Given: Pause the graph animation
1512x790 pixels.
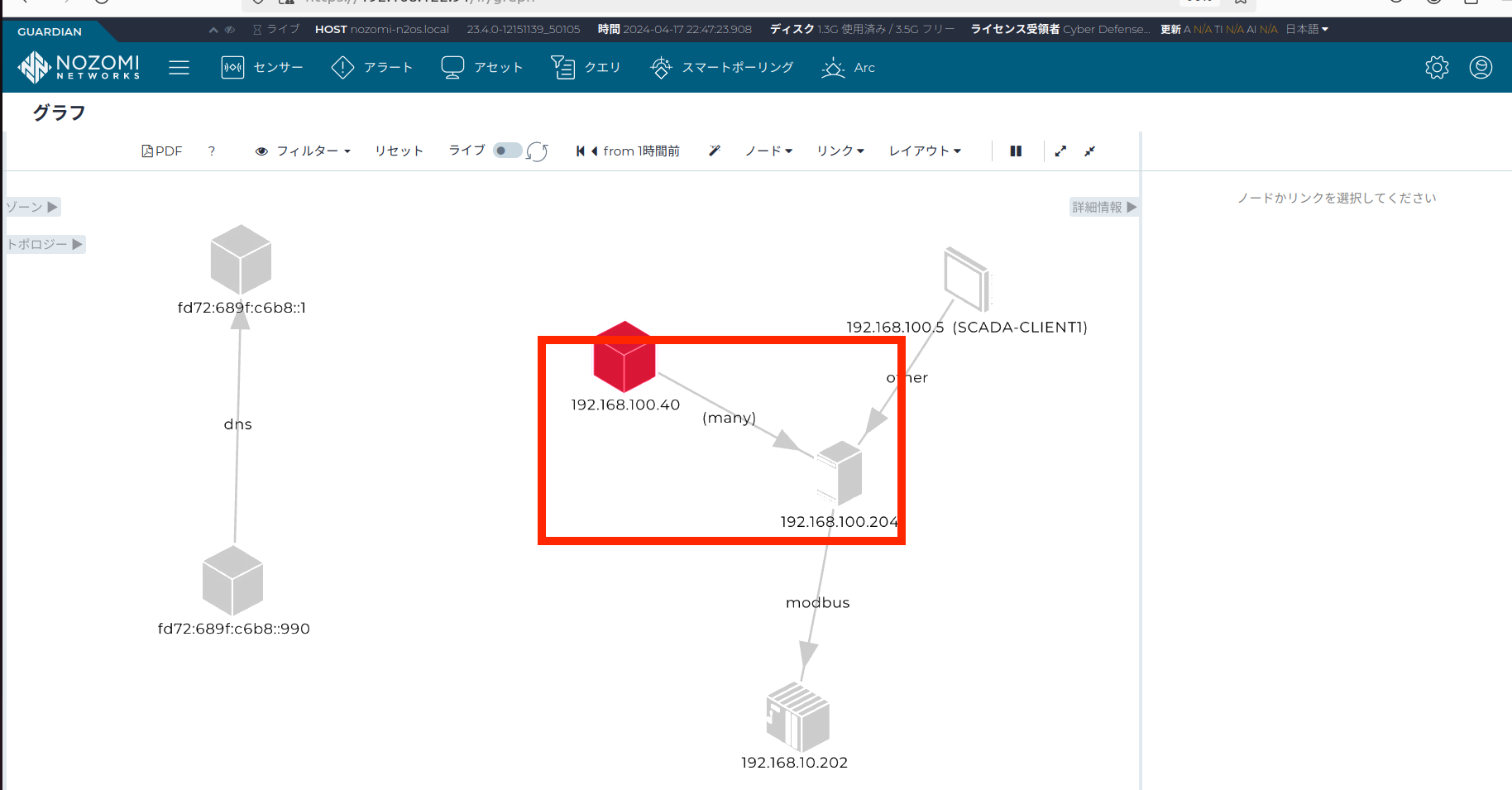Looking at the screenshot, I should click(x=1016, y=151).
